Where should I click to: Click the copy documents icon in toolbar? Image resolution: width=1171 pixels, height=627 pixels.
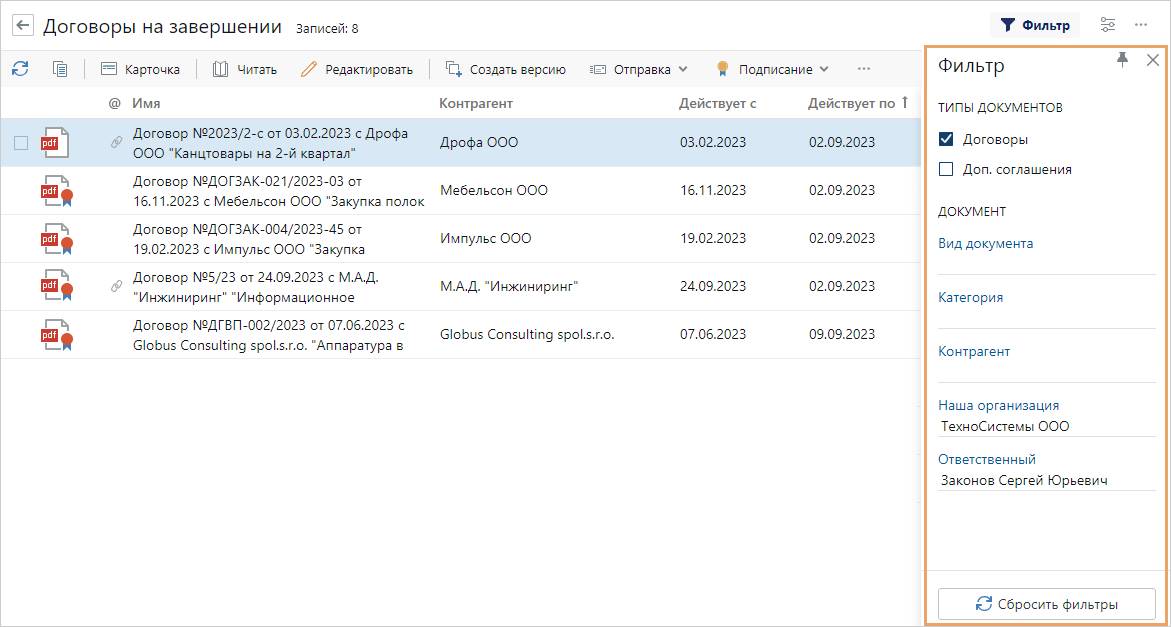click(60, 69)
